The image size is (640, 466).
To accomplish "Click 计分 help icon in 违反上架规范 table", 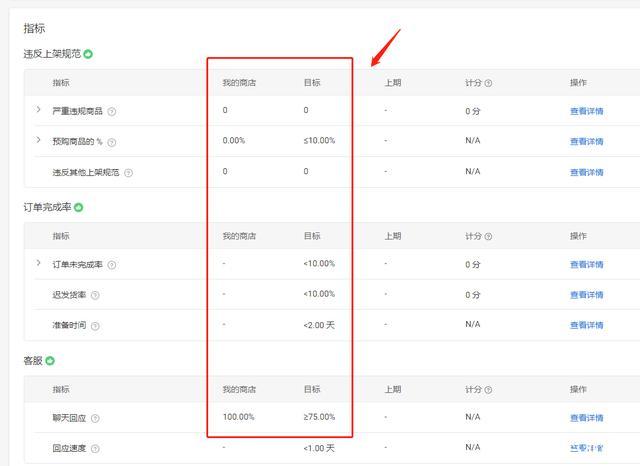I will pos(488,83).
